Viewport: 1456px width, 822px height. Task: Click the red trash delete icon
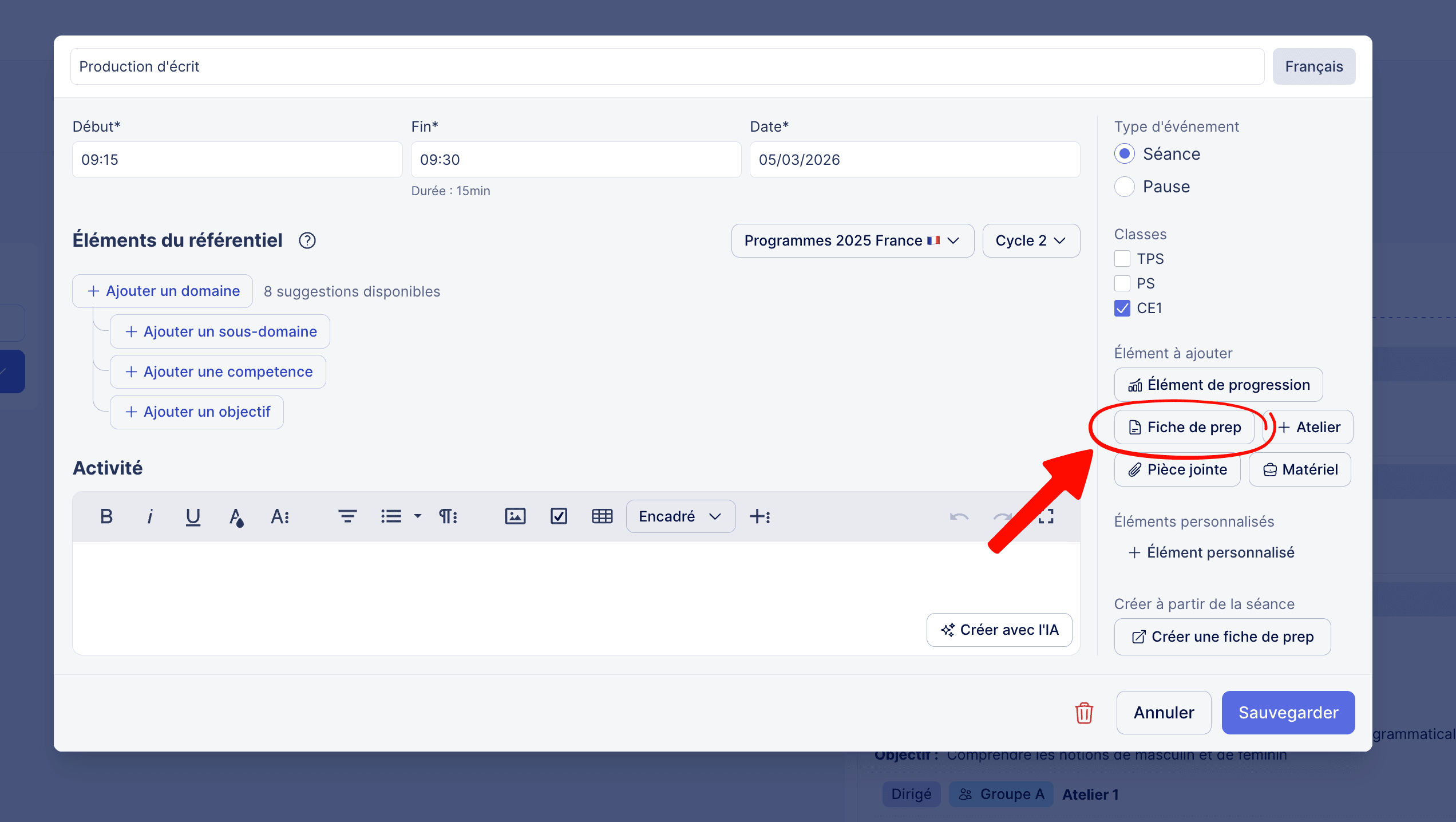pyautogui.click(x=1083, y=713)
